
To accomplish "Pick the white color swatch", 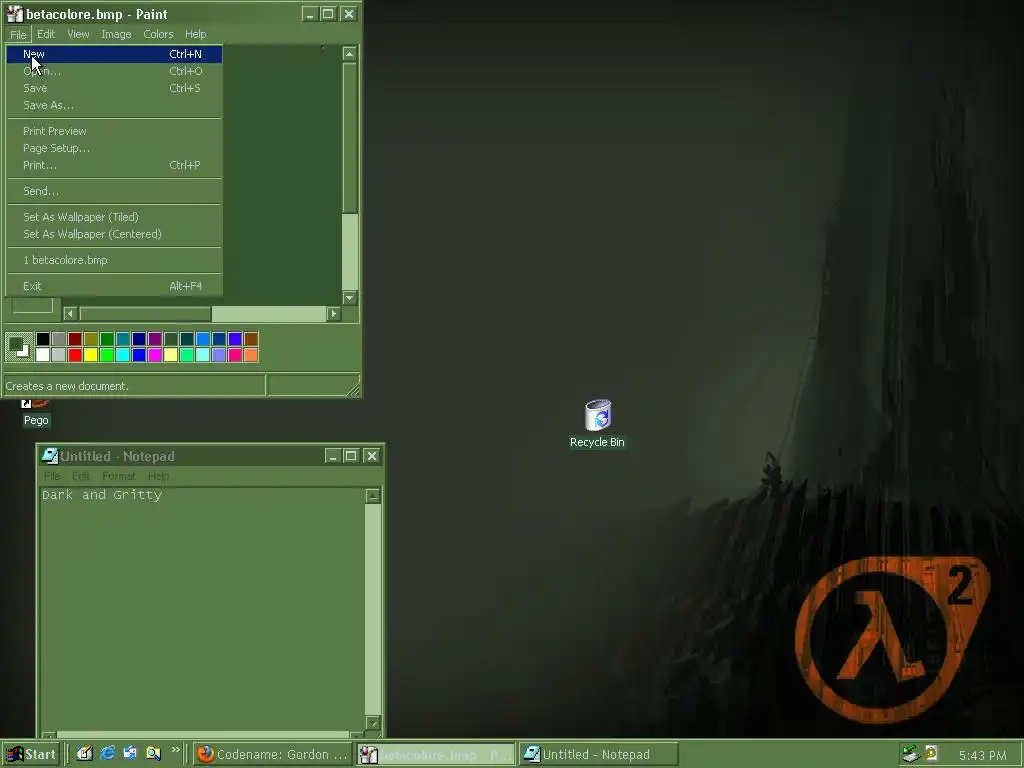I will [x=42, y=355].
